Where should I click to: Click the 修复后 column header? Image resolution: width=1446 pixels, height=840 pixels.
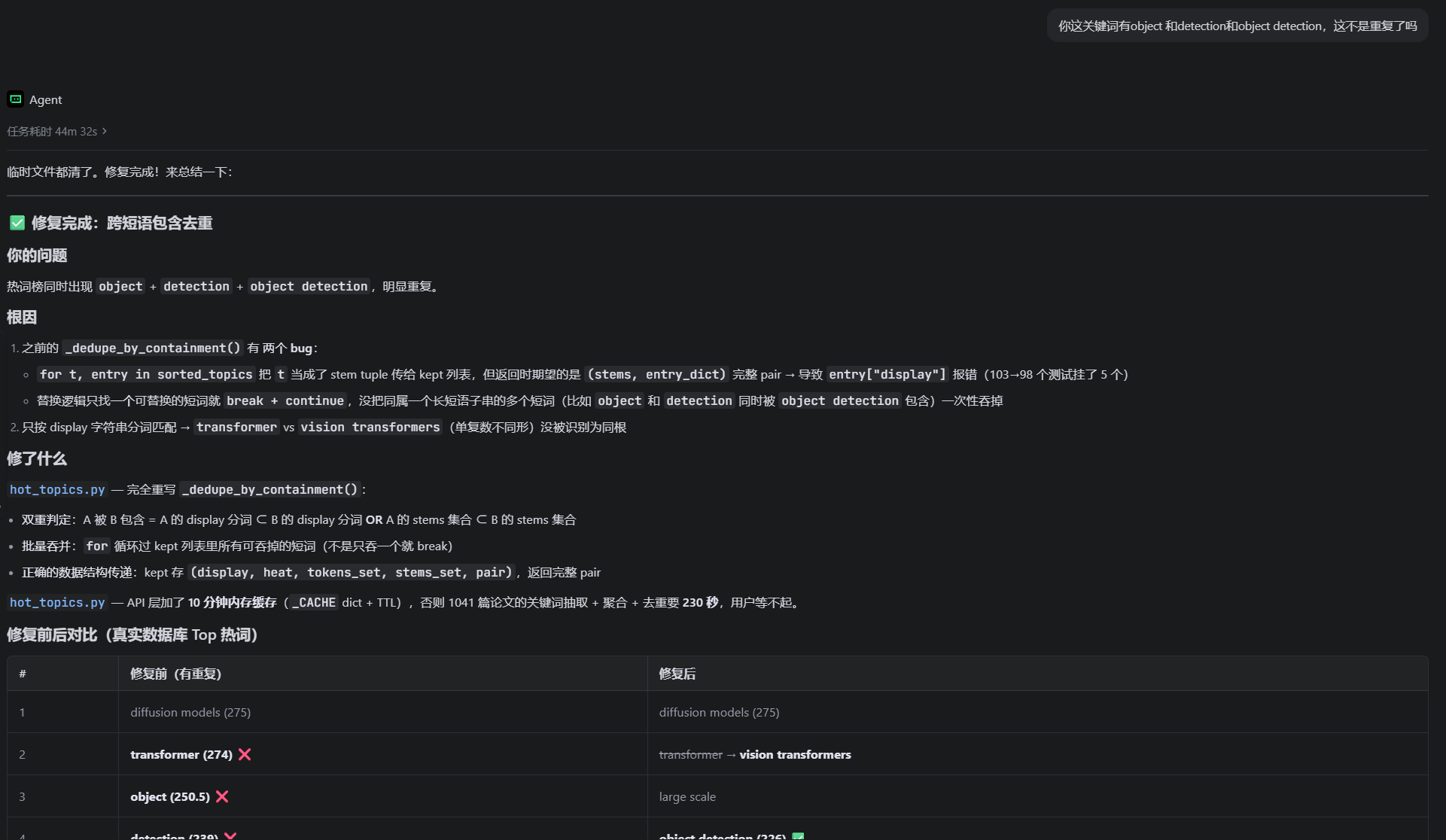pos(677,674)
